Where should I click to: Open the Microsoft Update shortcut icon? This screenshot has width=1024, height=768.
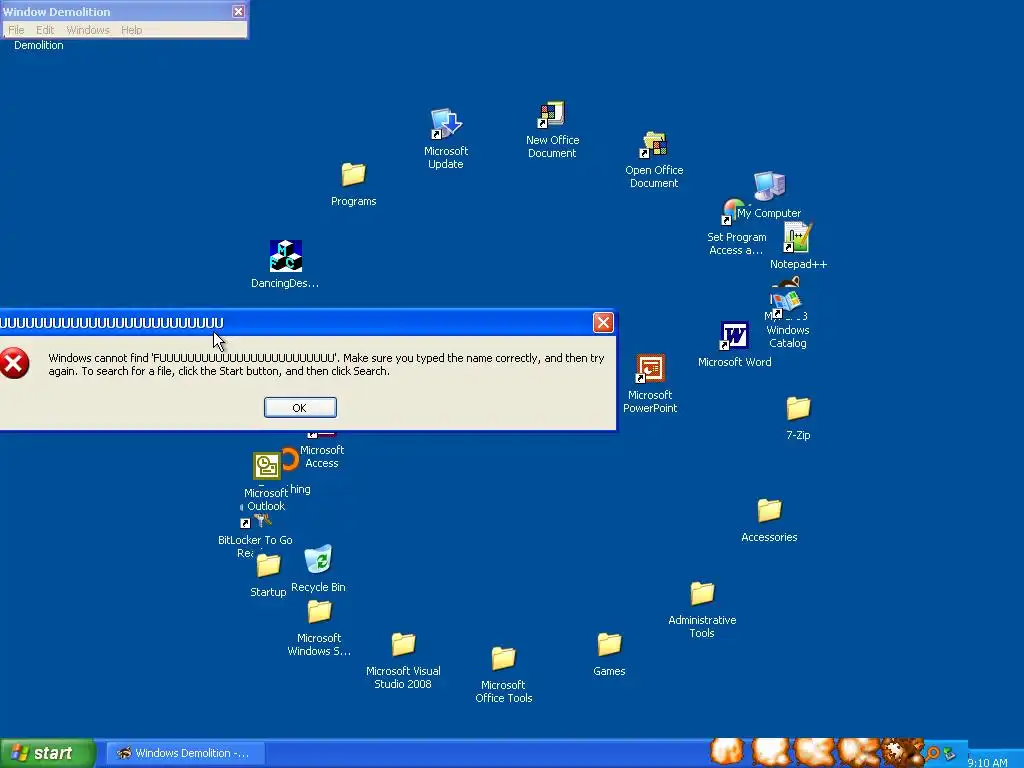coord(446,124)
